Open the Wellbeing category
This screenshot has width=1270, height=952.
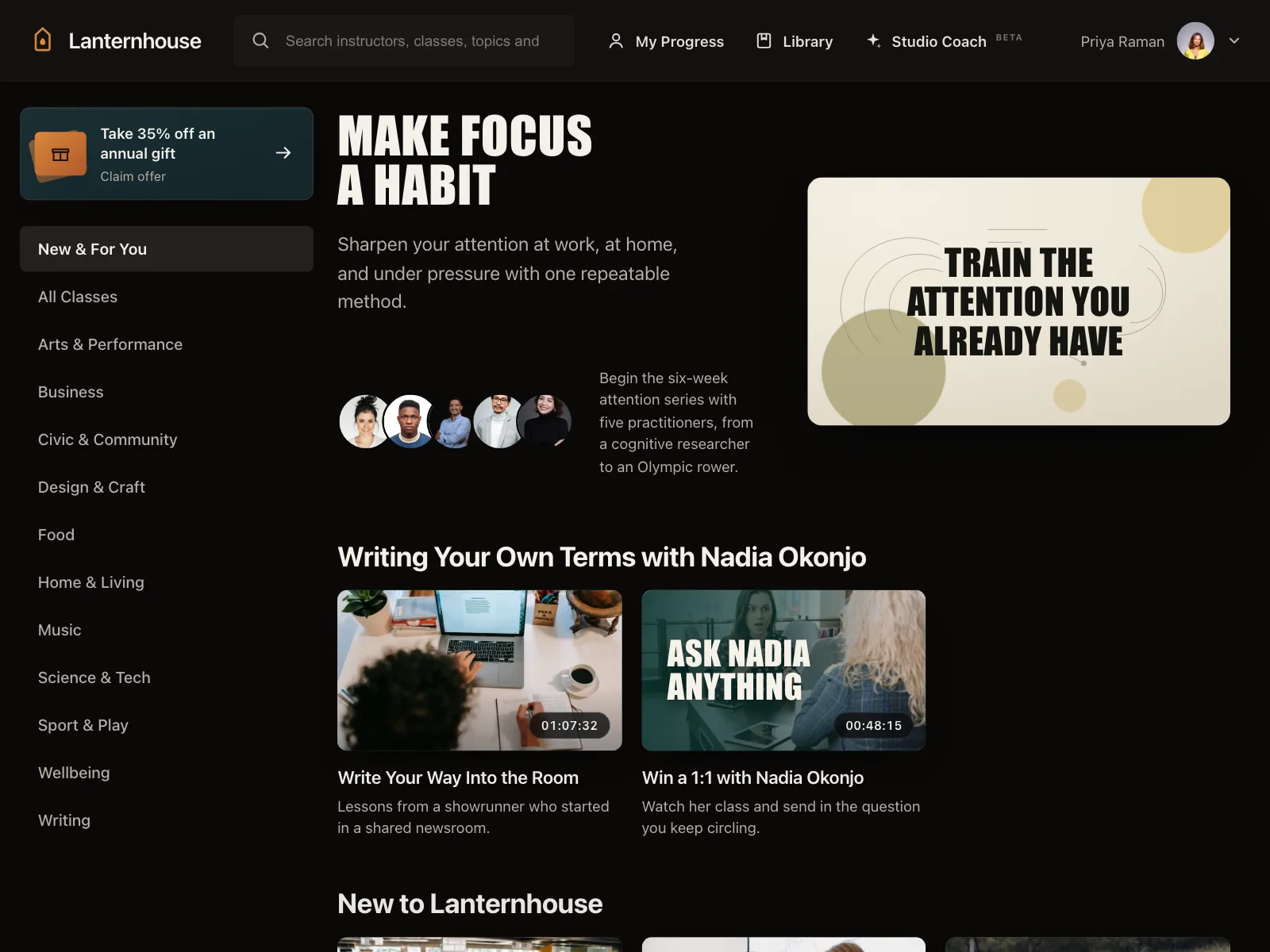click(x=167, y=773)
